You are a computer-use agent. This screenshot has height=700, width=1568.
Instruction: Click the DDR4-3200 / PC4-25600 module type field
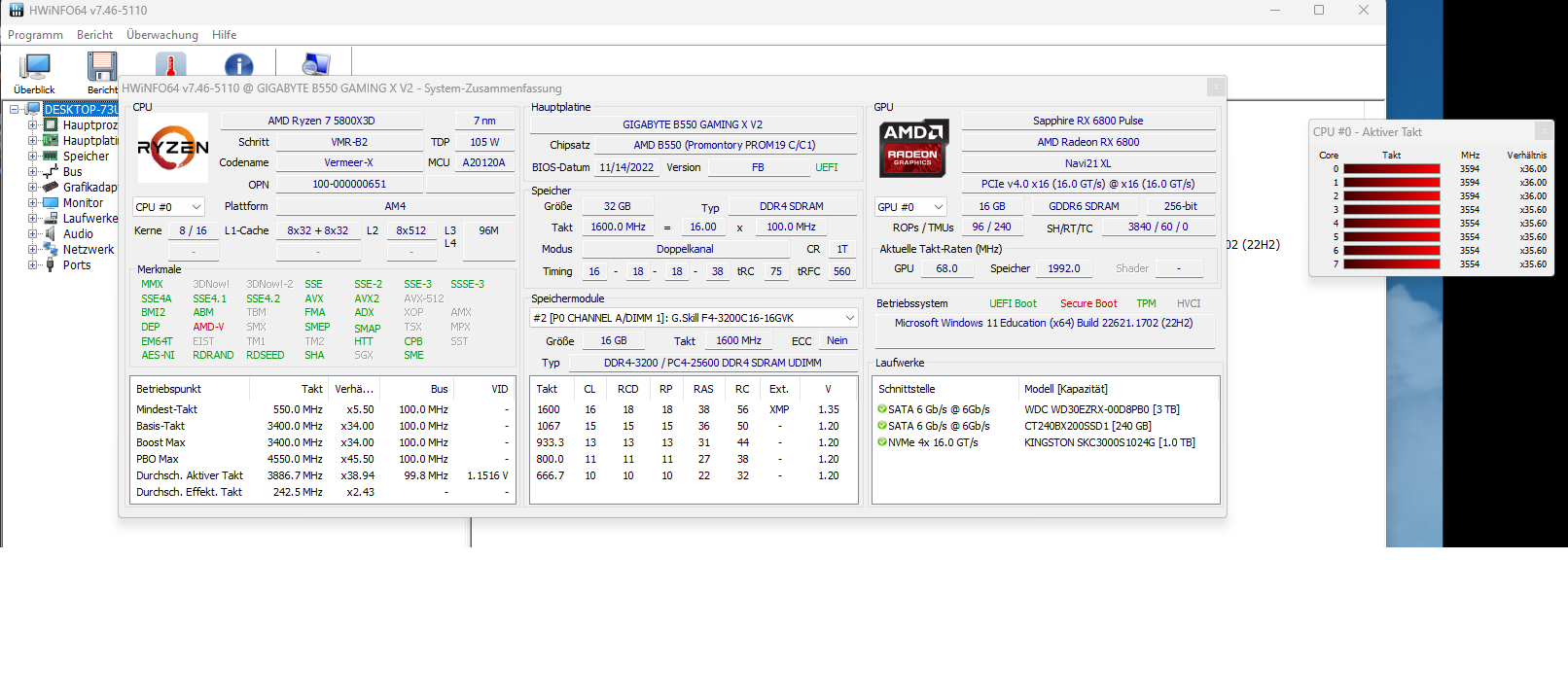pyautogui.click(x=713, y=363)
